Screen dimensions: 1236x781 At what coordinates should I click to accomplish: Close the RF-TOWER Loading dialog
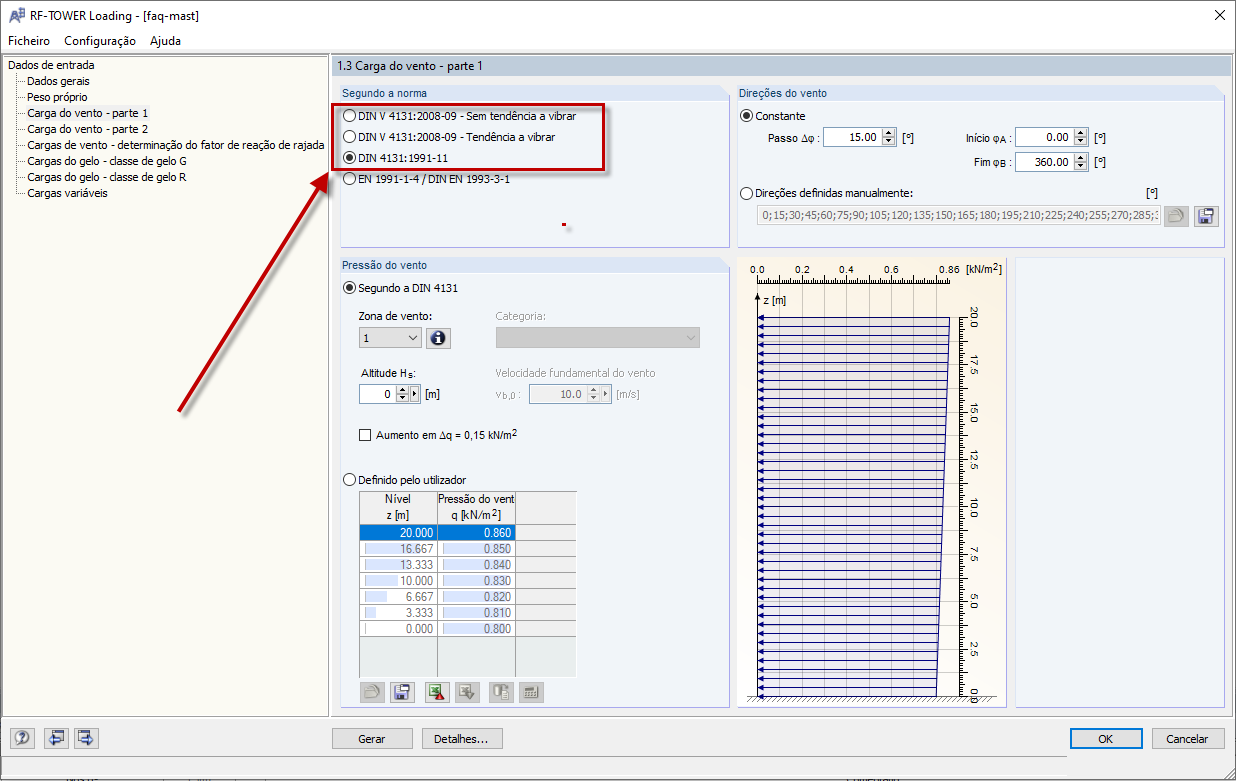point(1219,15)
